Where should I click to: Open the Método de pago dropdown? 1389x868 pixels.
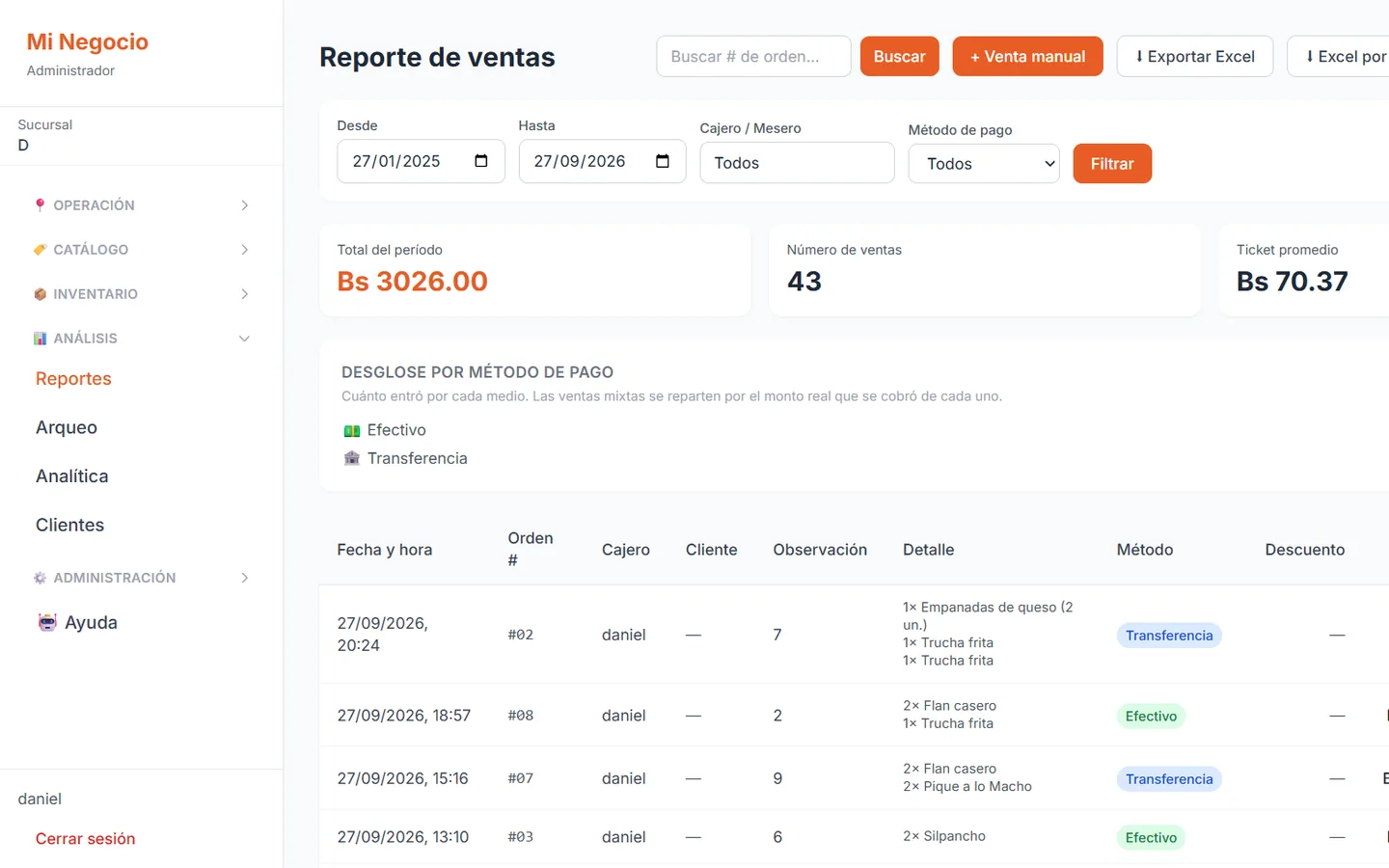tap(984, 164)
